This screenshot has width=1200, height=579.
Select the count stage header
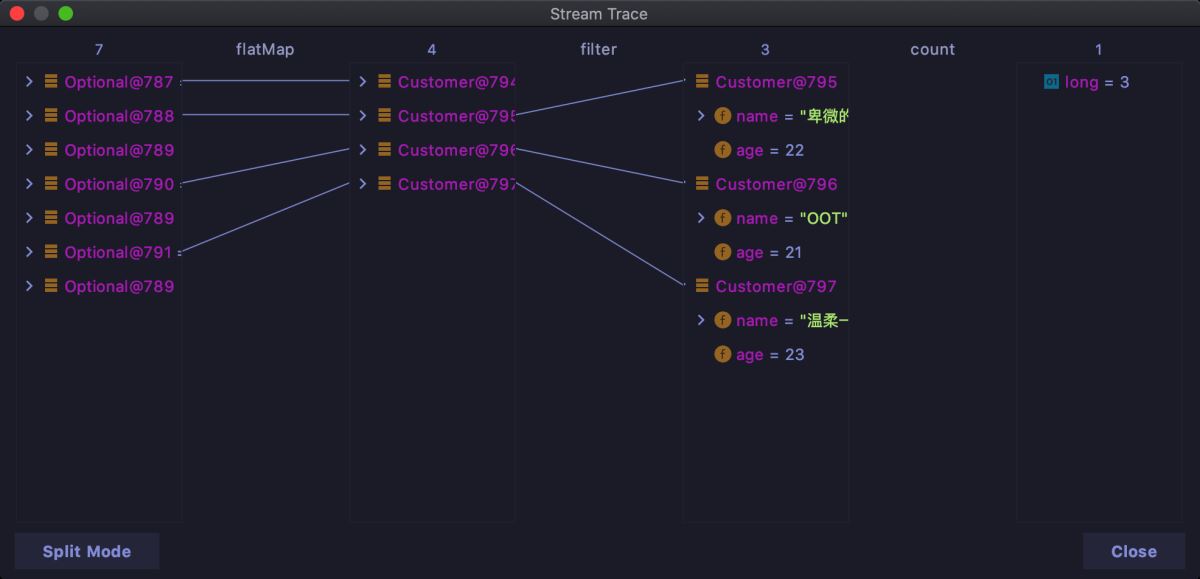pos(932,49)
